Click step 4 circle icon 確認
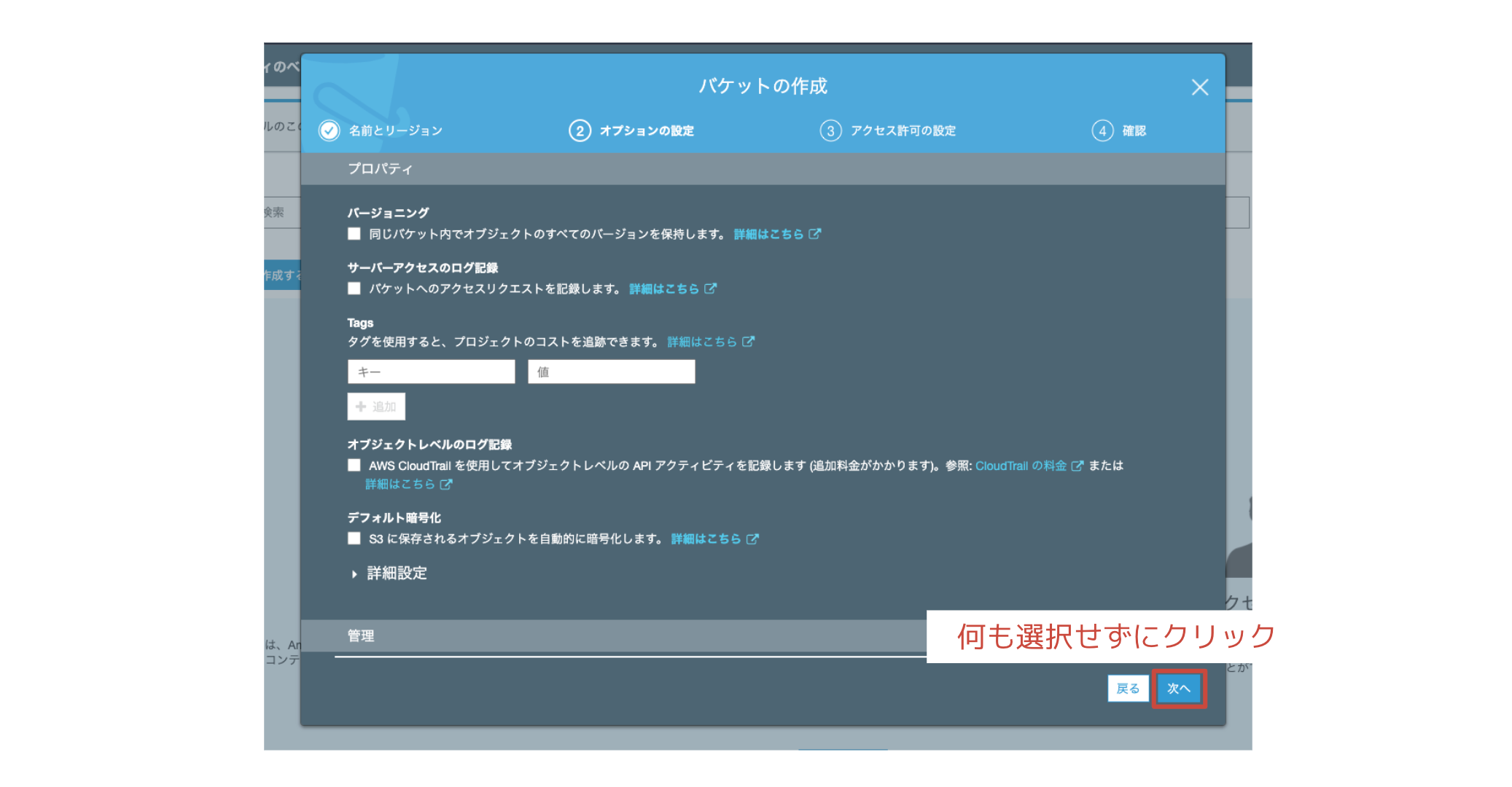1512x787 pixels. coord(1102,130)
